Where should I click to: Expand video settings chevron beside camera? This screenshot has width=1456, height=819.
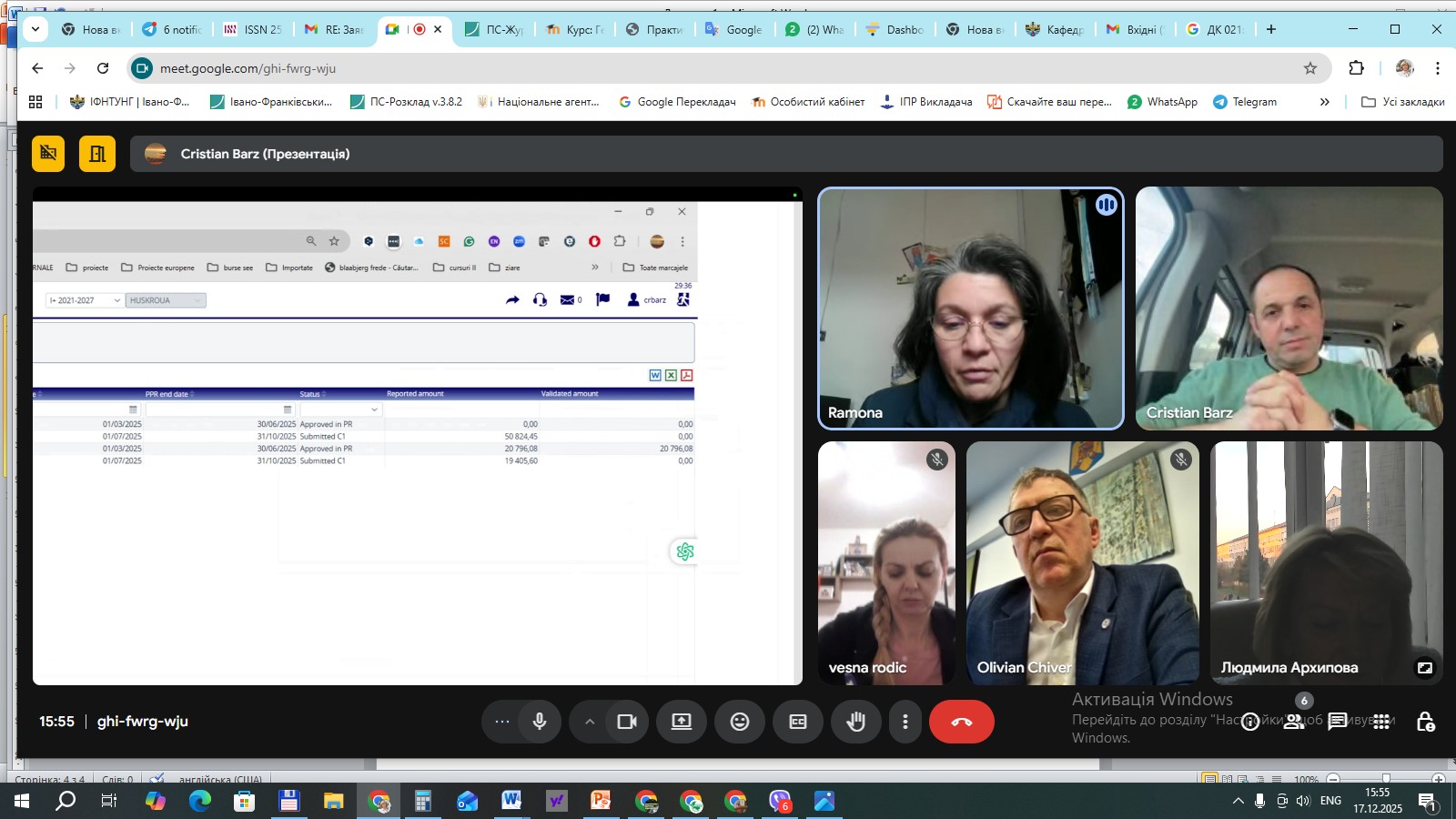point(590,722)
